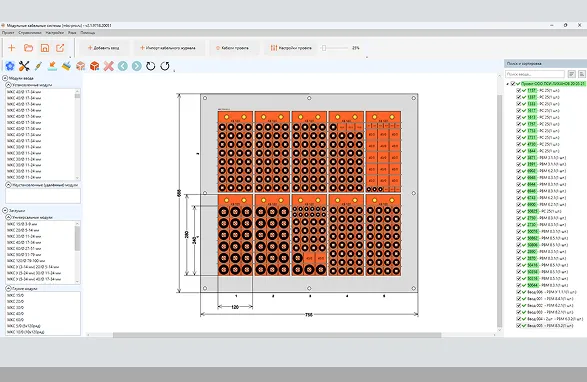Toggle checkbox for Ввод 002 row
Screen dimensions: 587x382
pyautogui.click(x=518, y=306)
